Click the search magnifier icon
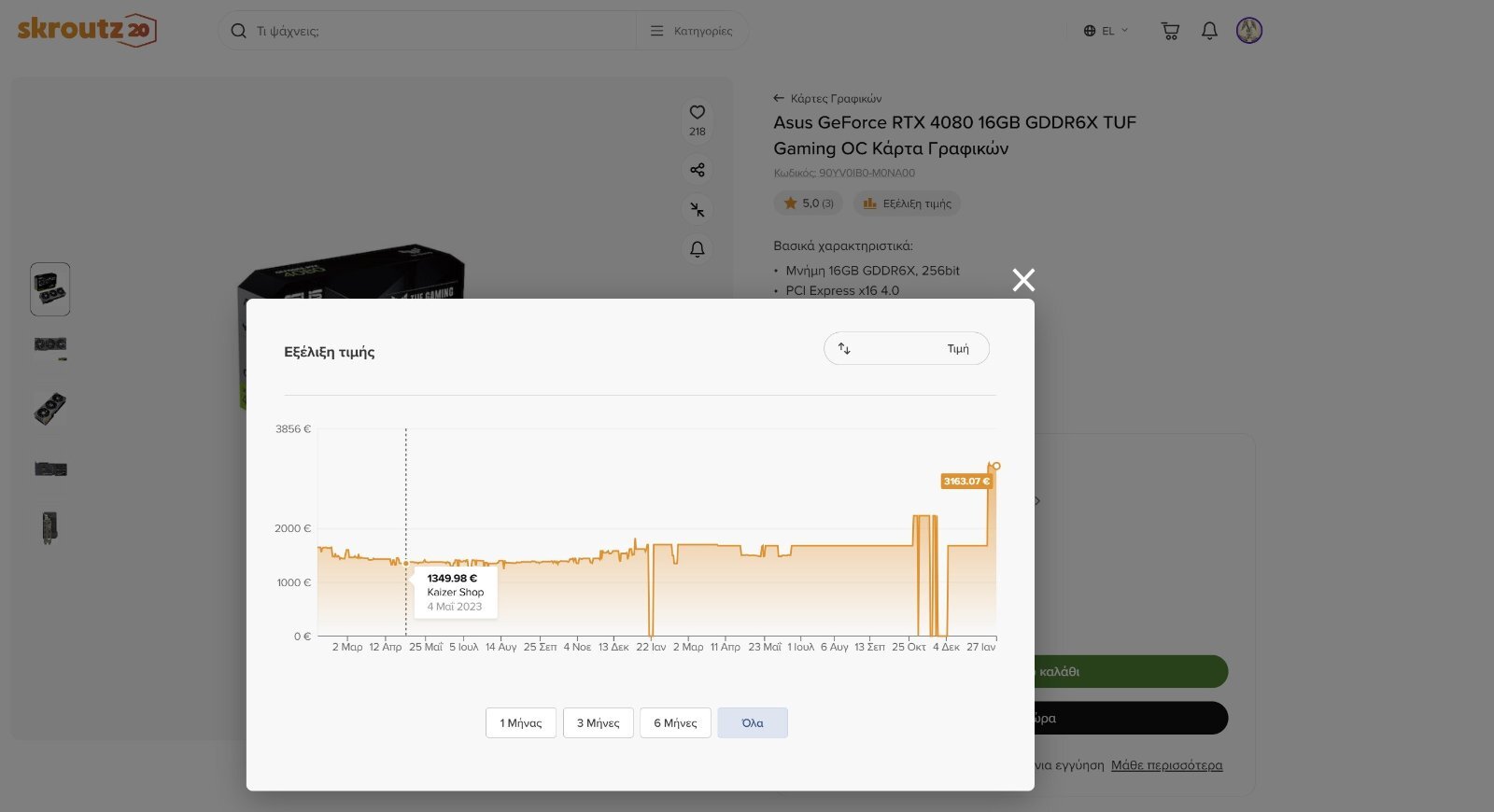 pyautogui.click(x=238, y=31)
